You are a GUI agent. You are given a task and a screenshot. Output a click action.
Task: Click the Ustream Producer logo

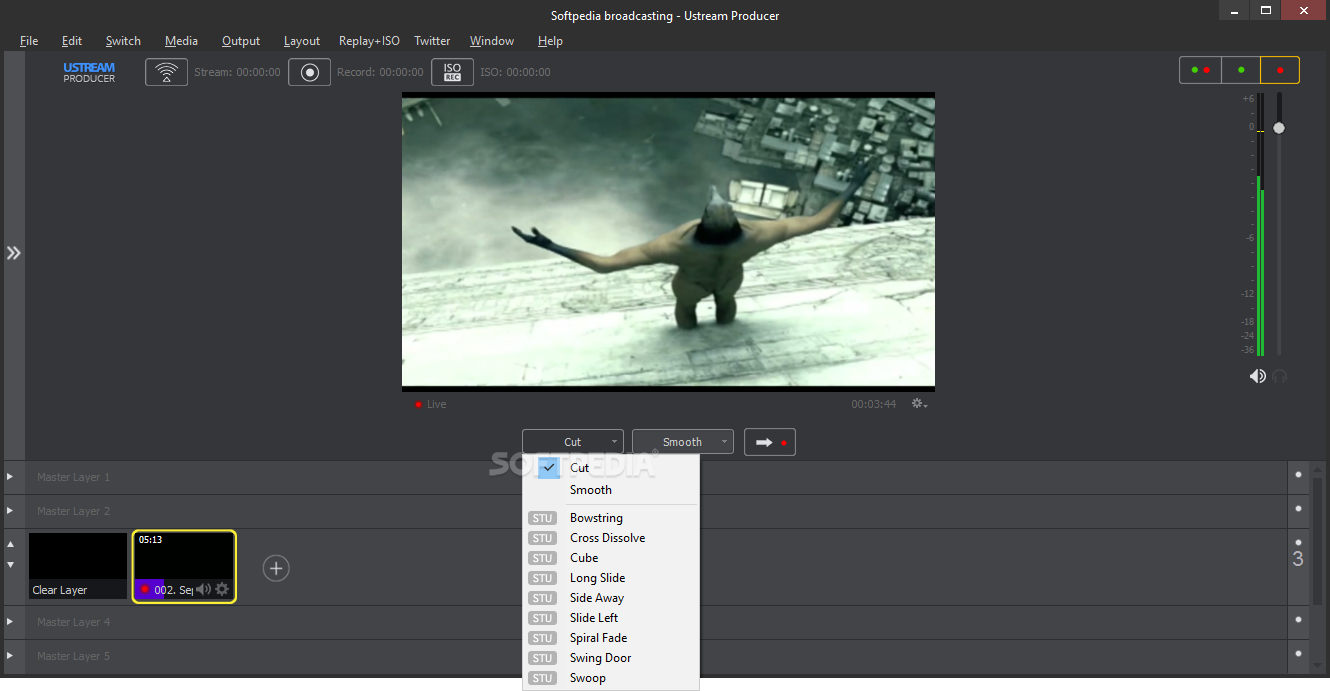point(89,73)
